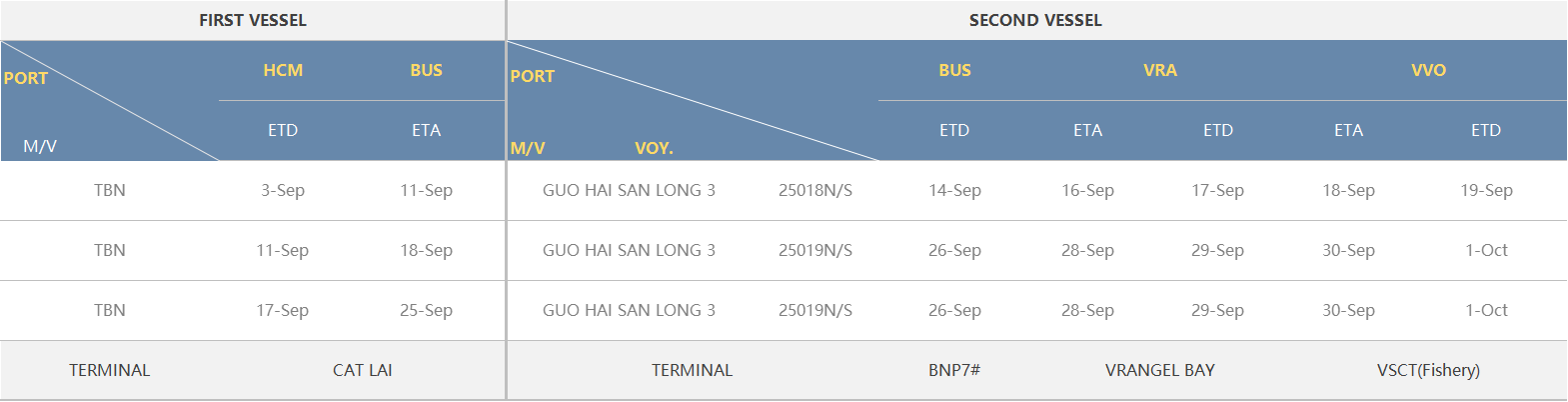Image resolution: width=1568 pixels, height=402 pixels.
Task: Click the 25-Sep ETA cell
Action: tap(426, 310)
